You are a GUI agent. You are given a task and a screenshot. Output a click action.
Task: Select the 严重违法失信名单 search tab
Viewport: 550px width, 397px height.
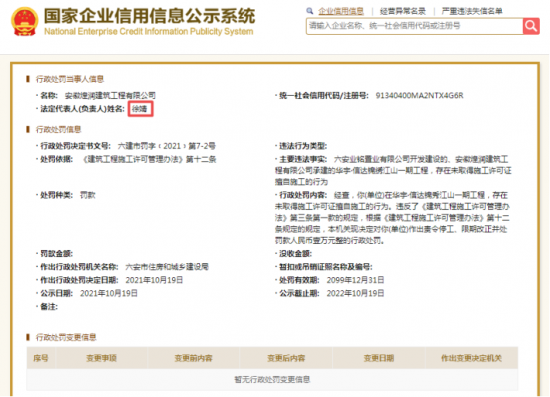pos(472,11)
